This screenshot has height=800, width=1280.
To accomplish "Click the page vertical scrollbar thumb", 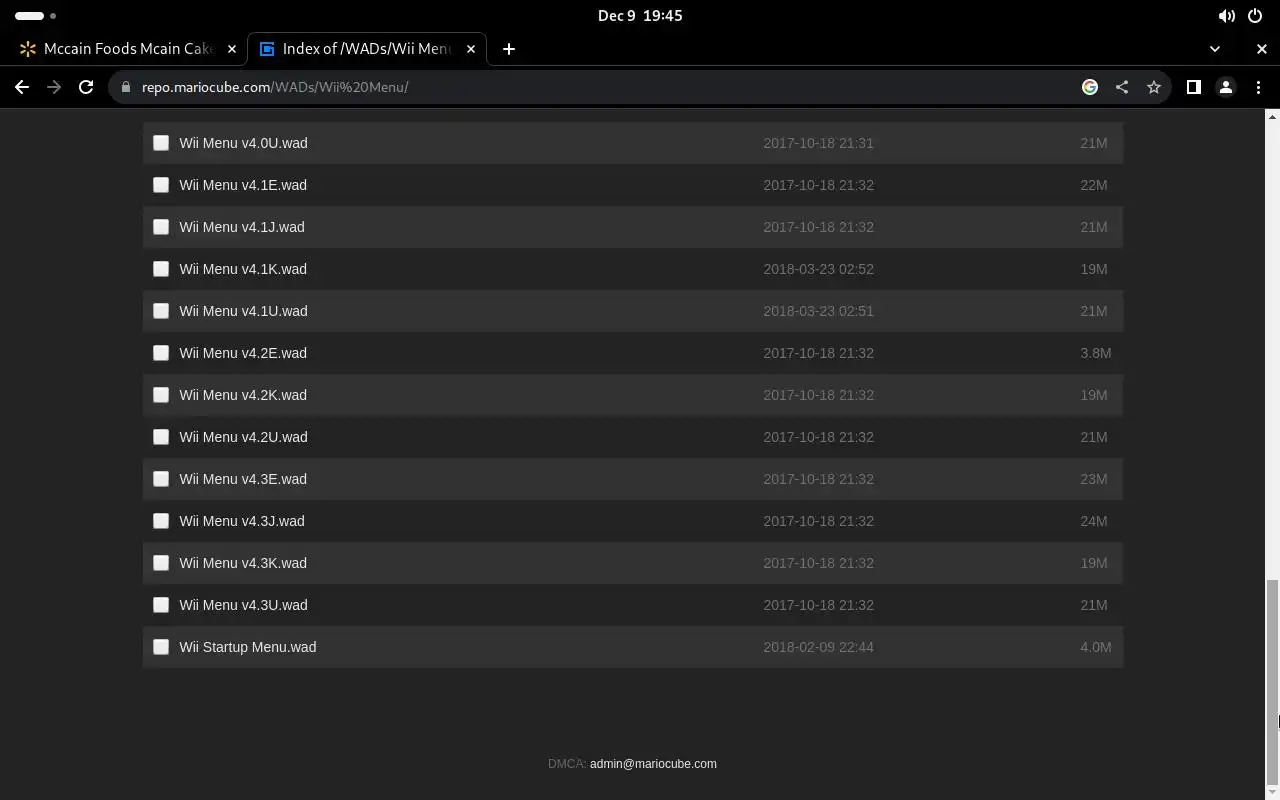I will (1272, 681).
